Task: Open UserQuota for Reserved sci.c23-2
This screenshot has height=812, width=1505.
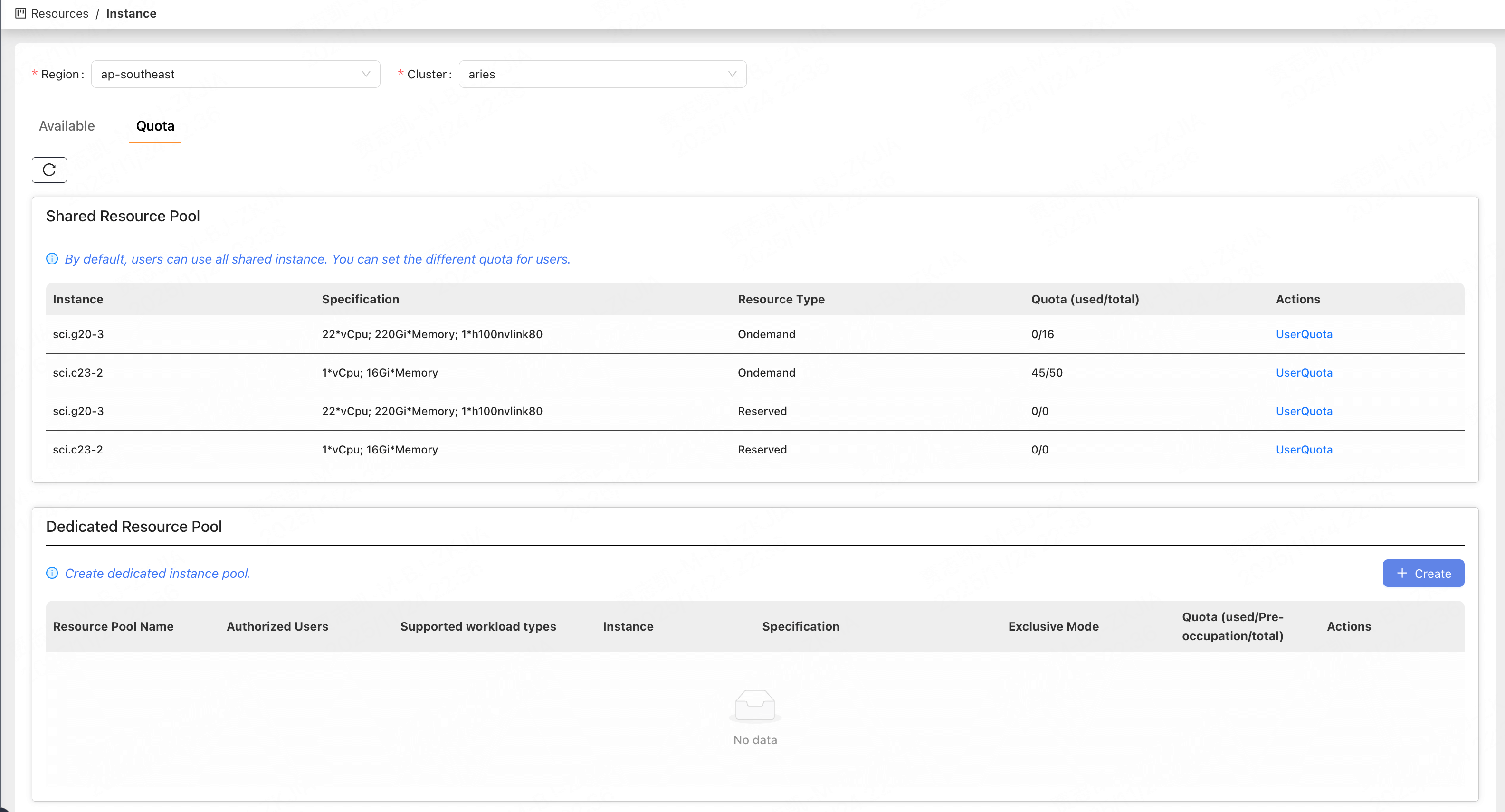Action: click(1304, 450)
